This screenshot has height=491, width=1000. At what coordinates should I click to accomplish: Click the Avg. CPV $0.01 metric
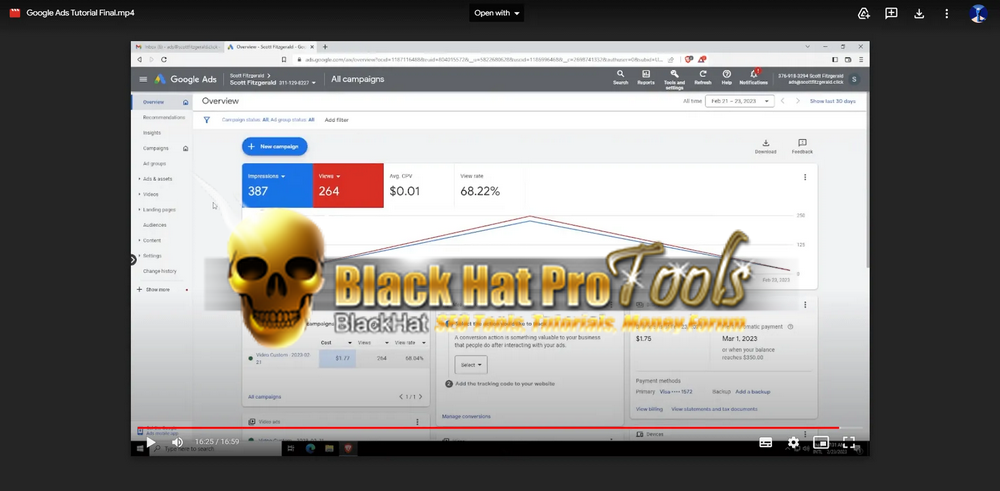point(419,185)
